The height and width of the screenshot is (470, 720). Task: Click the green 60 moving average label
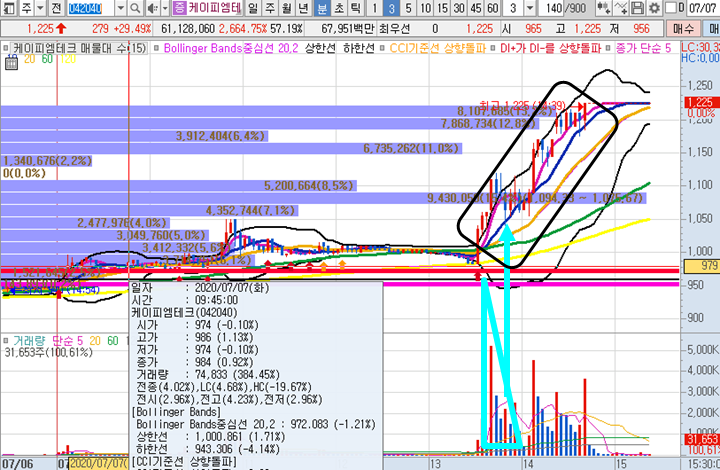pos(47,59)
